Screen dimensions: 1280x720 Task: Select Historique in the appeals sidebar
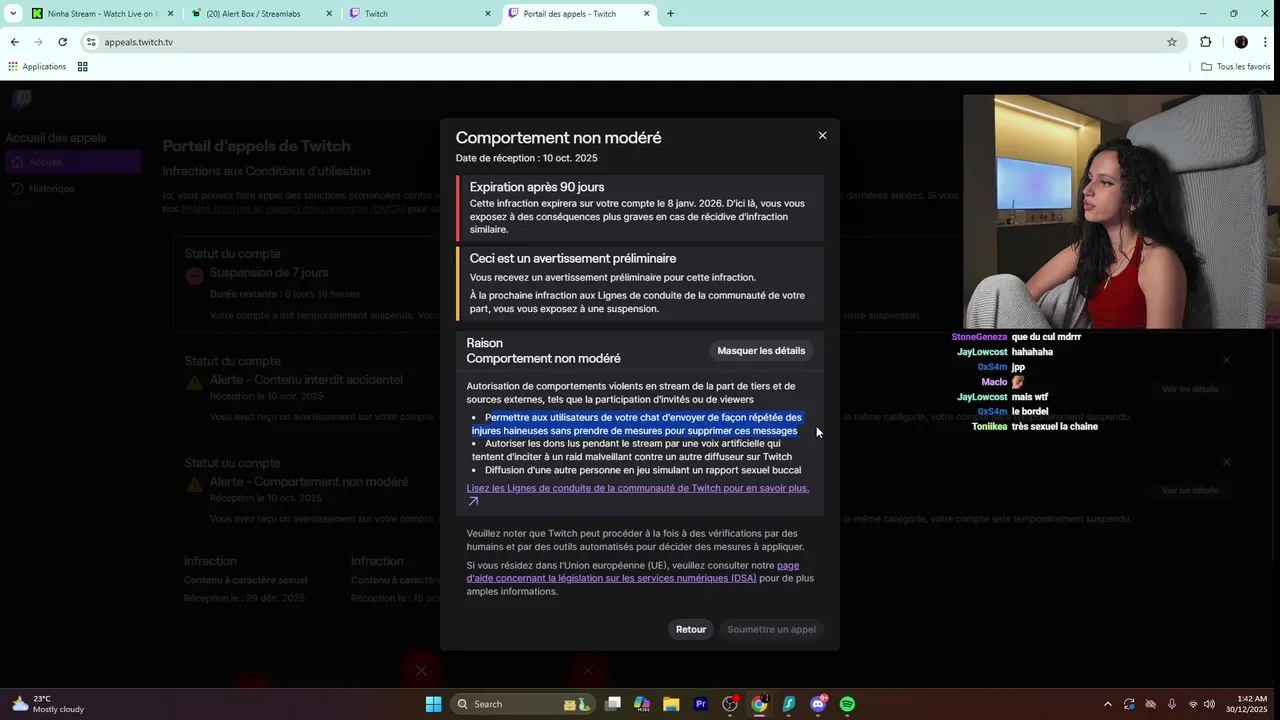click(x=72, y=188)
